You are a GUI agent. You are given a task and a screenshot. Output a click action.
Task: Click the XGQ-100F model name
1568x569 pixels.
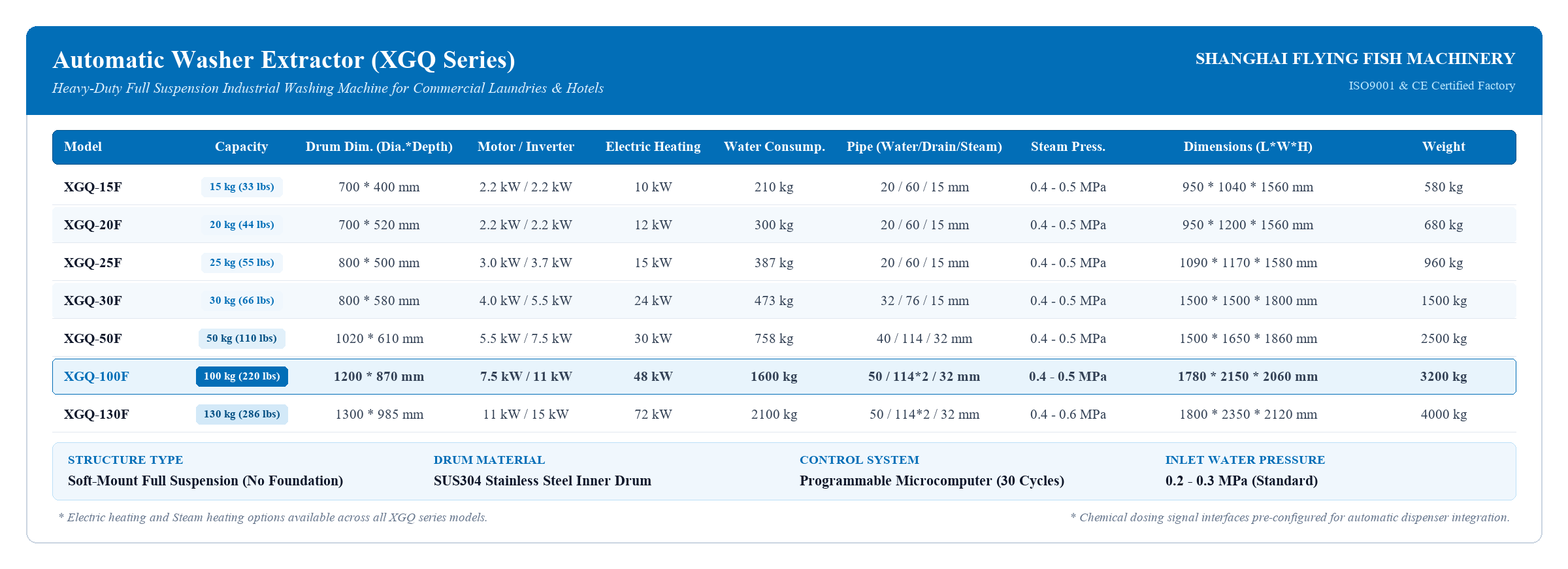(x=96, y=376)
